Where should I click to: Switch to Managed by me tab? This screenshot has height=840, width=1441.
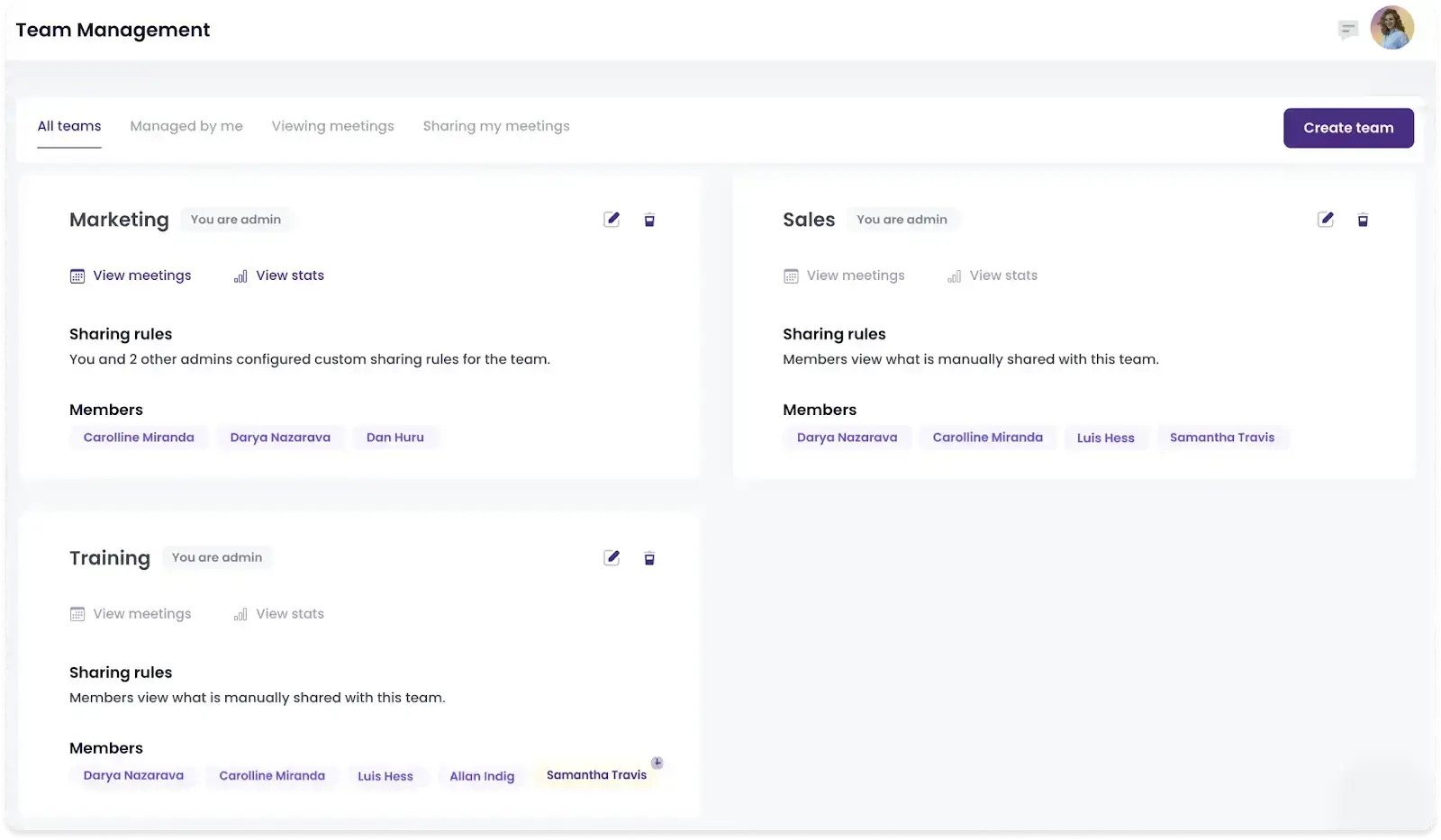[x=186, y=126]
